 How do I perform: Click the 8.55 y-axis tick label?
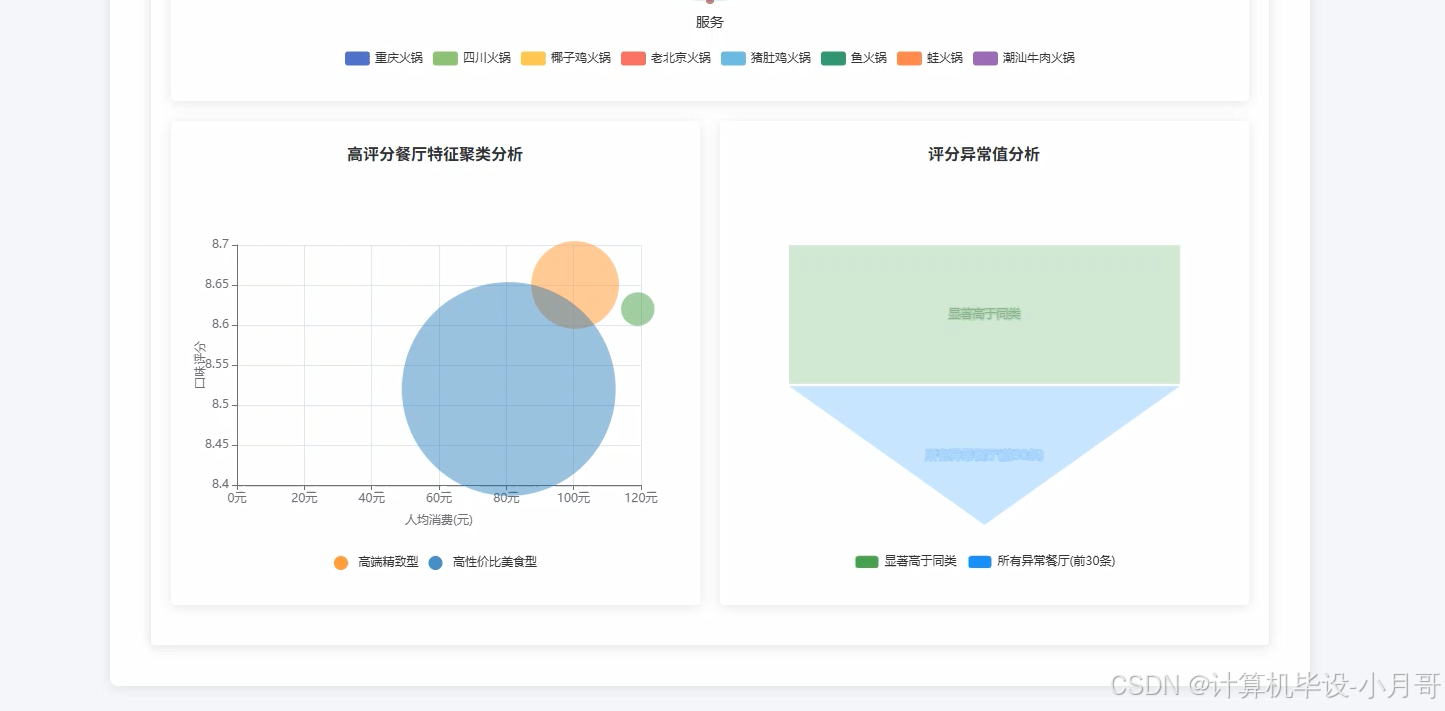point(216,364)
